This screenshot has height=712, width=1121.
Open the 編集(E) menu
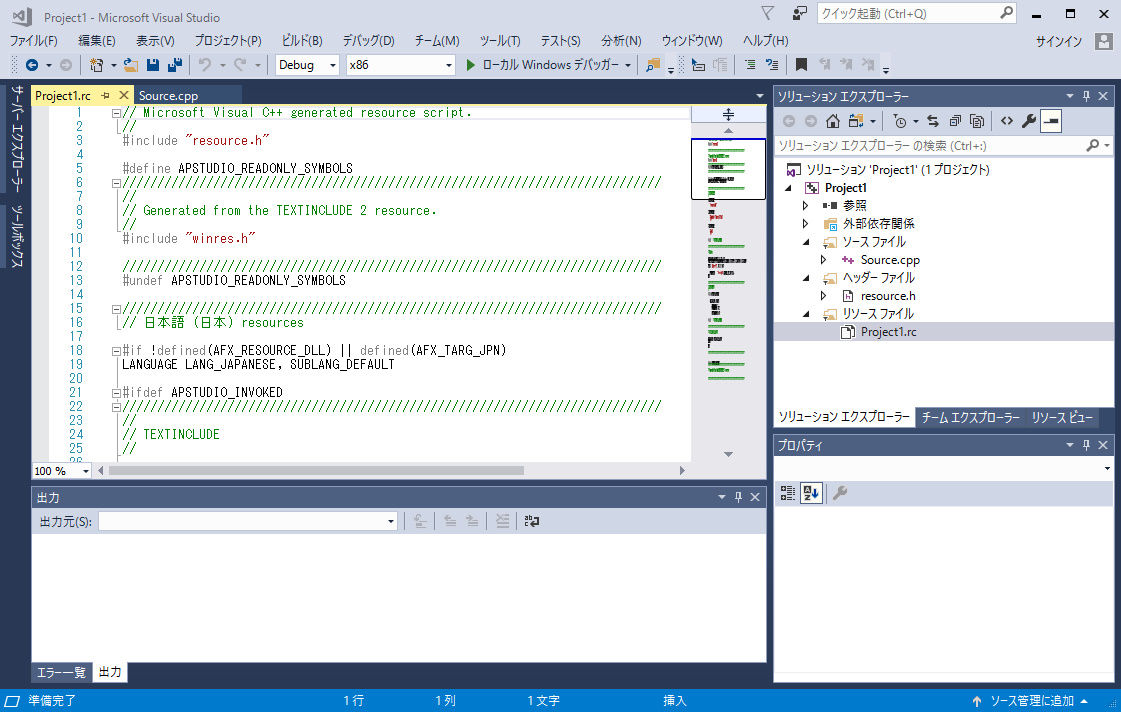click(97, 41)
